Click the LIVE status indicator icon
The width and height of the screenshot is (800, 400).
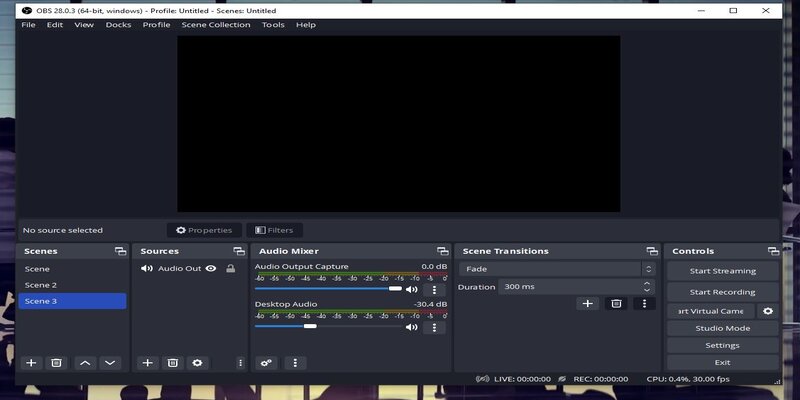click(482, 379)
